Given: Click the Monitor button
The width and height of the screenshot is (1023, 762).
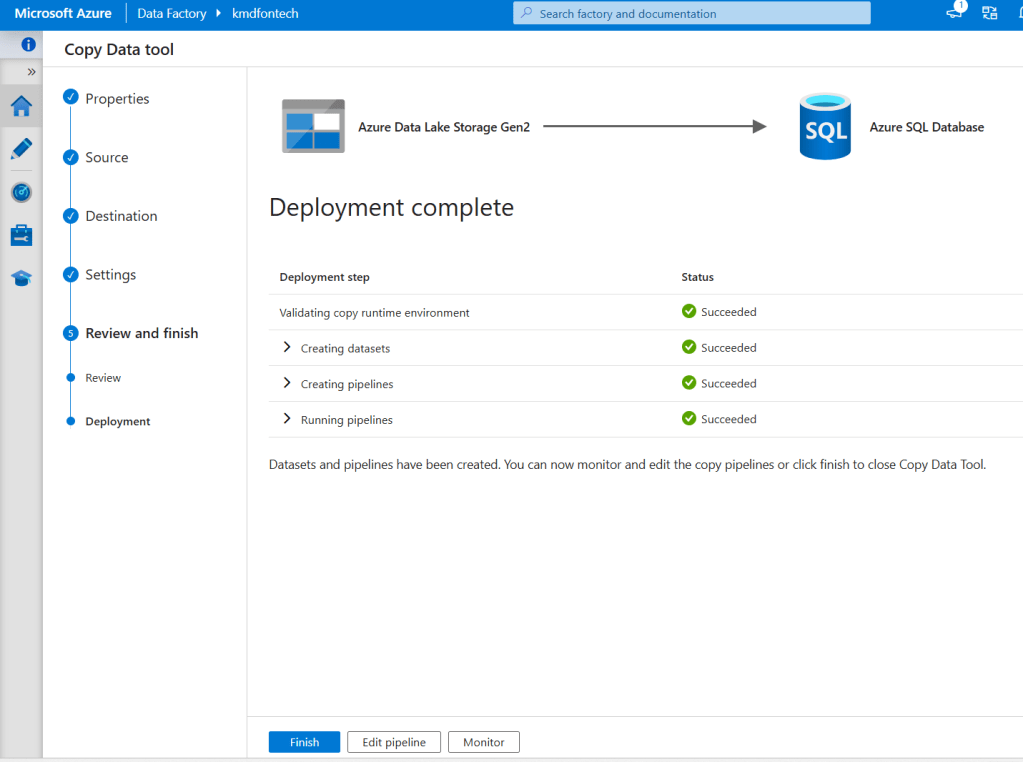Looking at the screenshot, I should 483,742.
